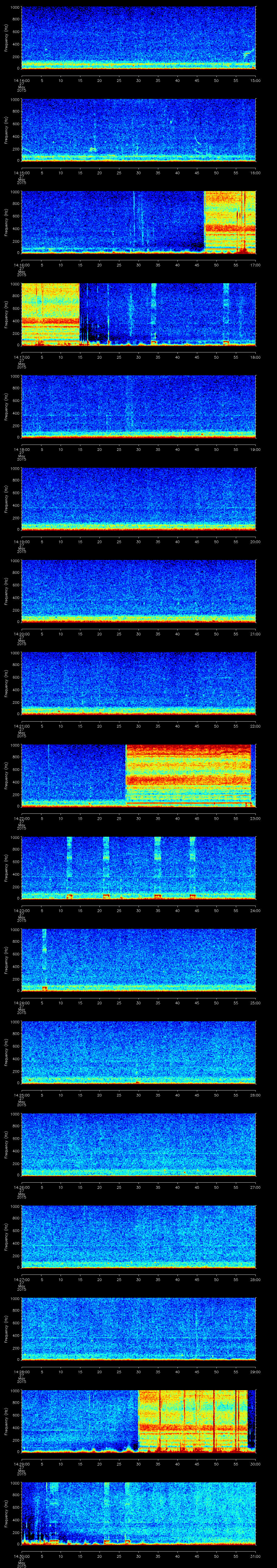Click the loud broadband block in 14:17 panel
Viewport: 277px width, 1568px height.
click(50, 314)
